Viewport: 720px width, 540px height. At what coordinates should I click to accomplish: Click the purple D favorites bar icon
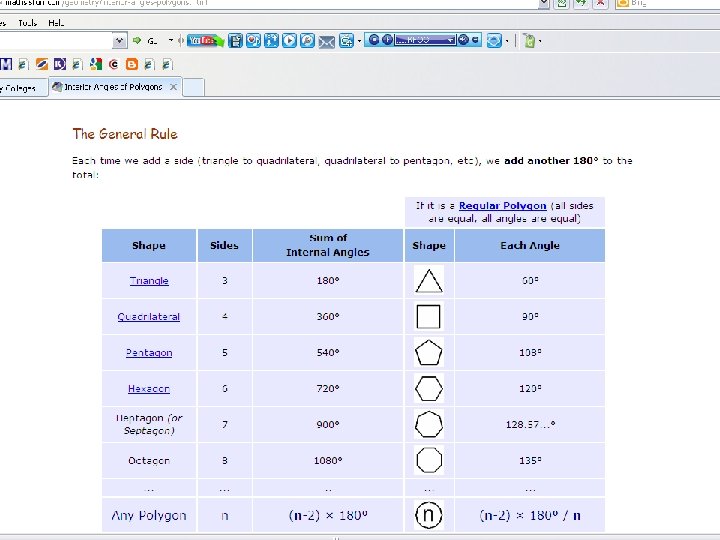[x=60, y=64]
